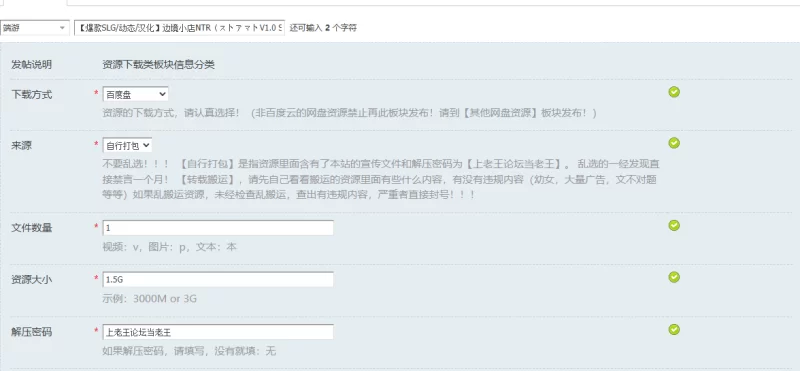800x371 pixels.
Task: Open the 端游 category dropdown
Action: coord(34,28)
